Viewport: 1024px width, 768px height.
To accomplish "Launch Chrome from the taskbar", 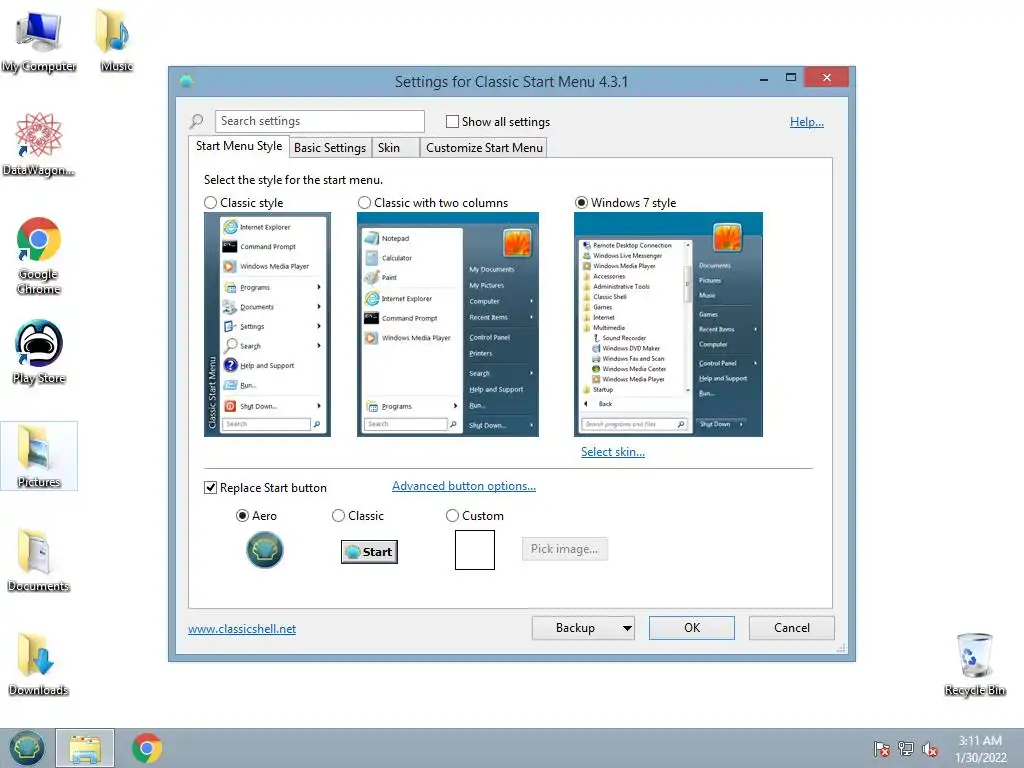I will 146,748.
